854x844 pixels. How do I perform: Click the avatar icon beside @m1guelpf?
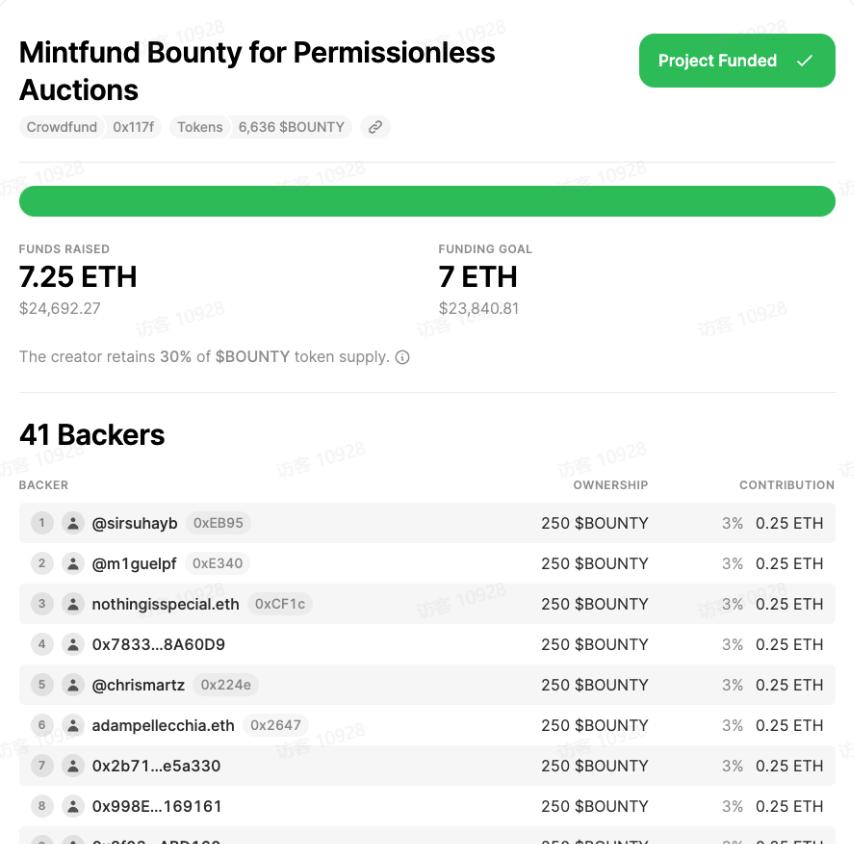pyautogui.click(x=72, y=563)
